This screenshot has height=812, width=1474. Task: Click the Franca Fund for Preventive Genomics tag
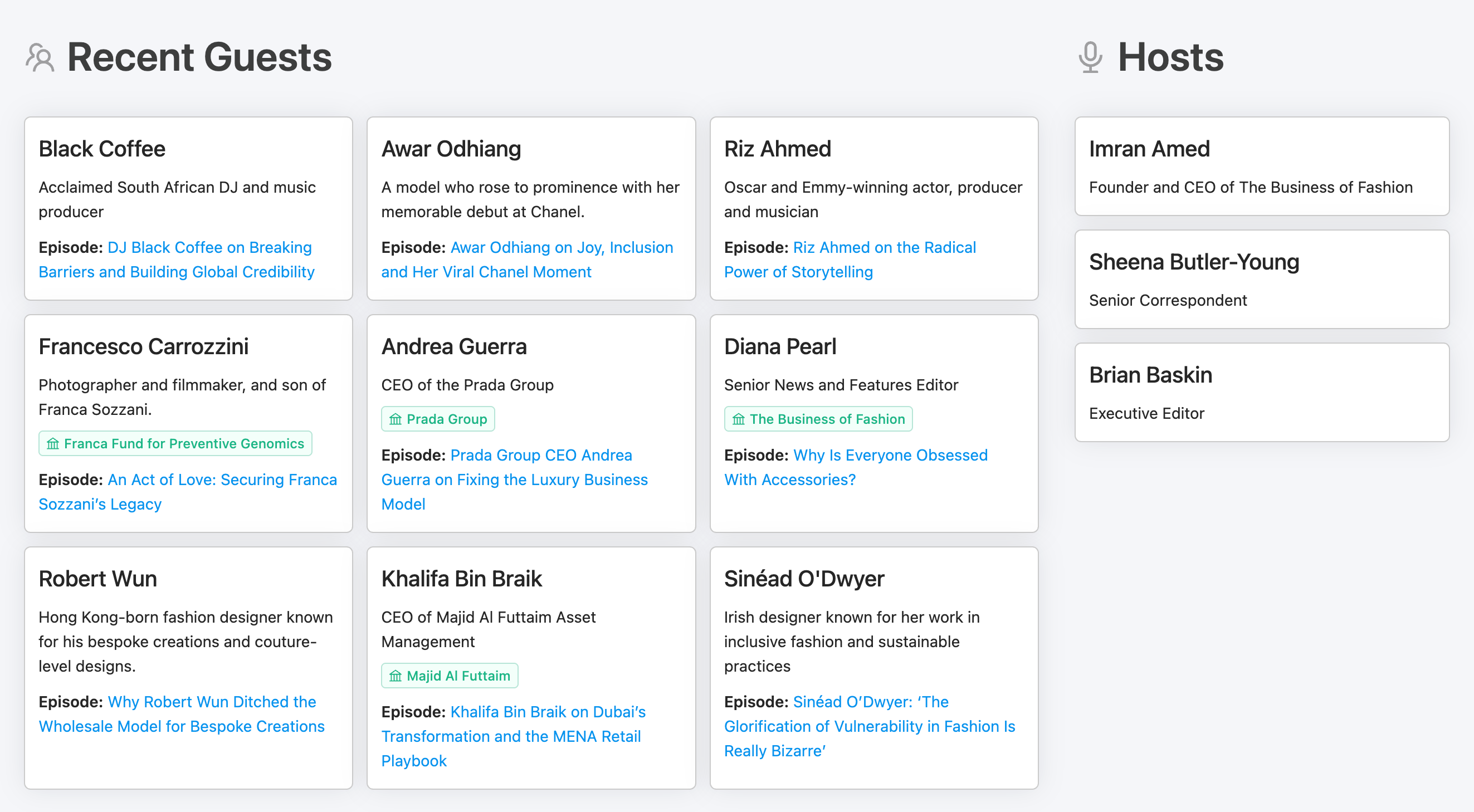point(184,444)
